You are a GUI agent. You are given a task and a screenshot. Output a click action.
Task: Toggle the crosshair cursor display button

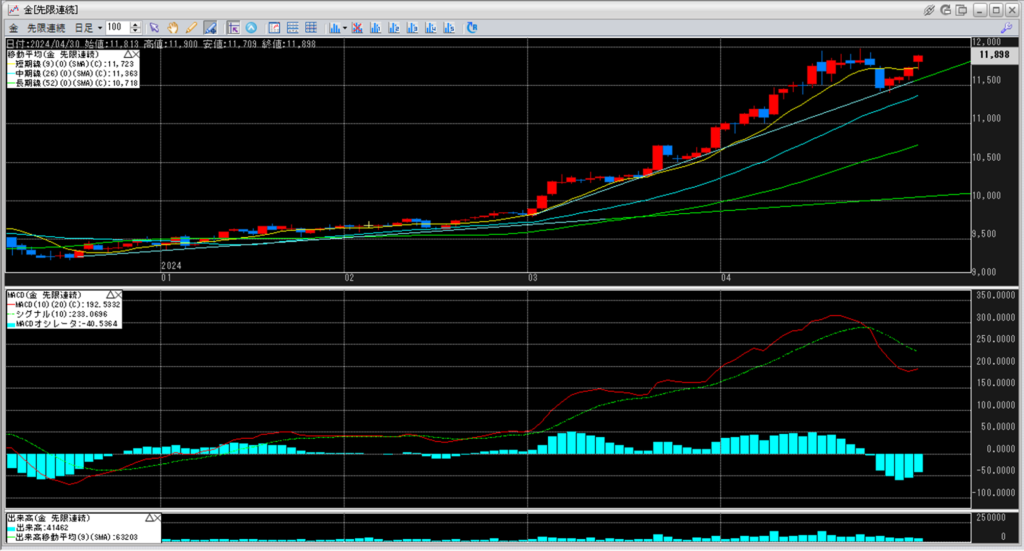pos(232,27)
